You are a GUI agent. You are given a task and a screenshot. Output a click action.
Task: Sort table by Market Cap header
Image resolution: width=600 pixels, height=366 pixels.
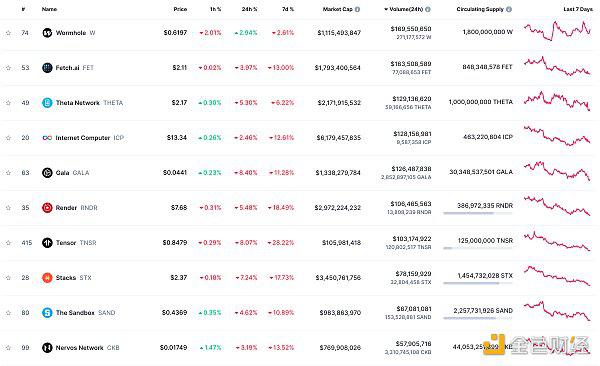[337, 9]
